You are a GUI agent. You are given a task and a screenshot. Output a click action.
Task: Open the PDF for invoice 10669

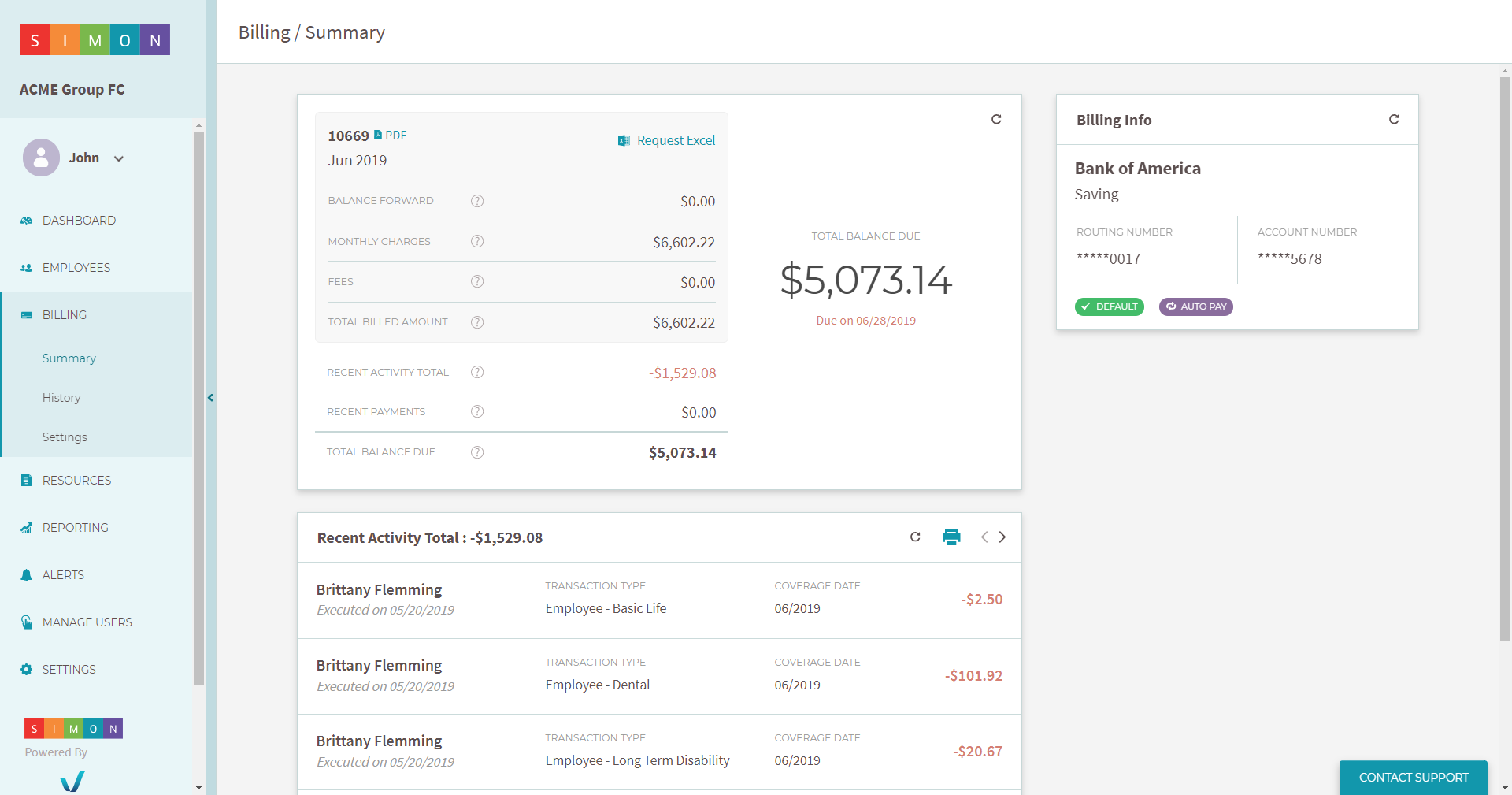(391, 135)
